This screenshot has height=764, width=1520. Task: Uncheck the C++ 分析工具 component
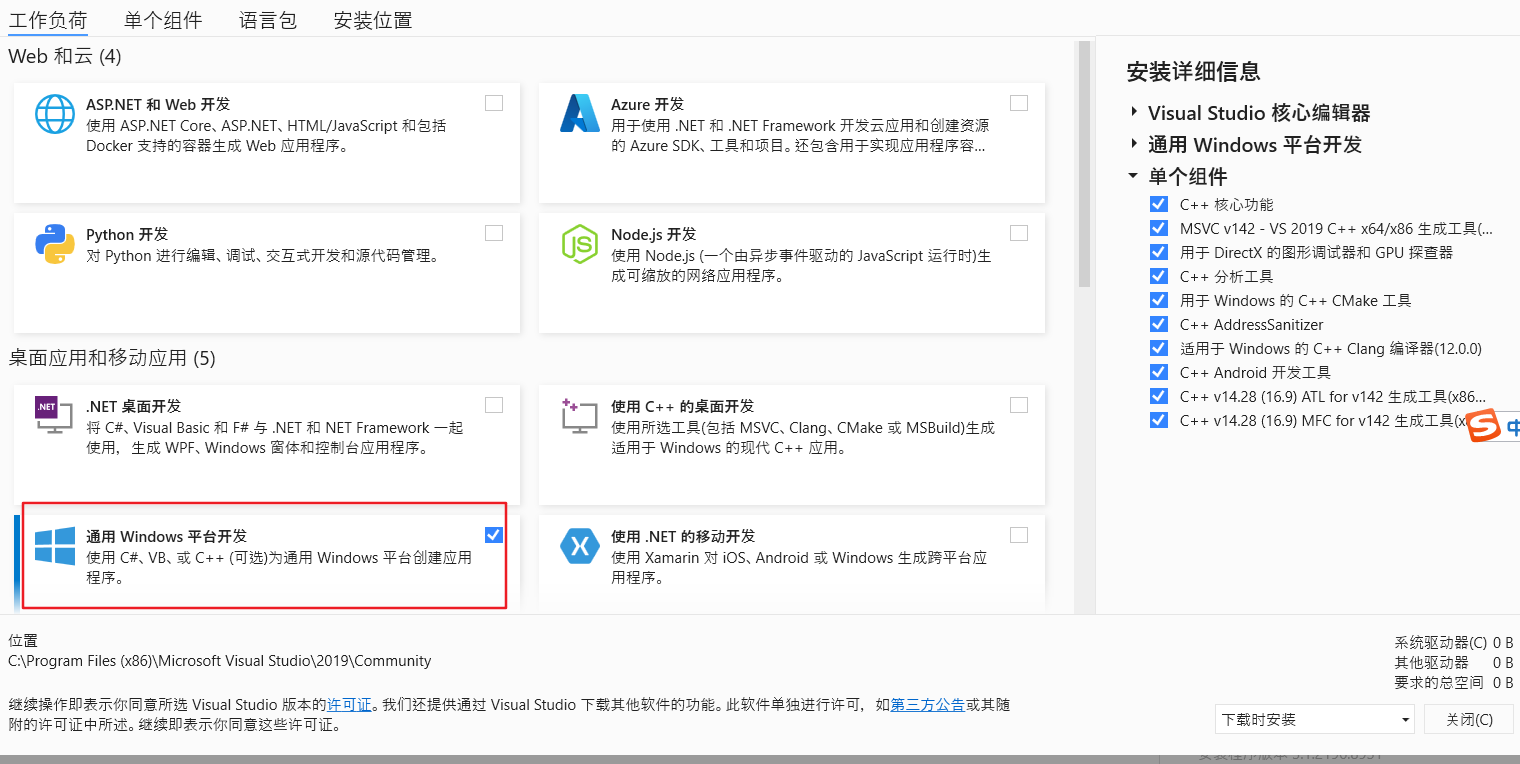pos(1159,276)
